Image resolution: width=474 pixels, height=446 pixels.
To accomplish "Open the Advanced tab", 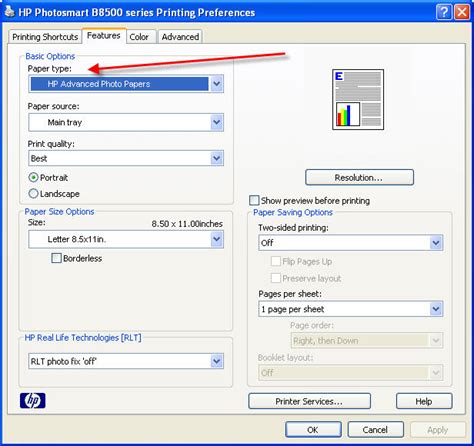I will (x=180, y=37).
